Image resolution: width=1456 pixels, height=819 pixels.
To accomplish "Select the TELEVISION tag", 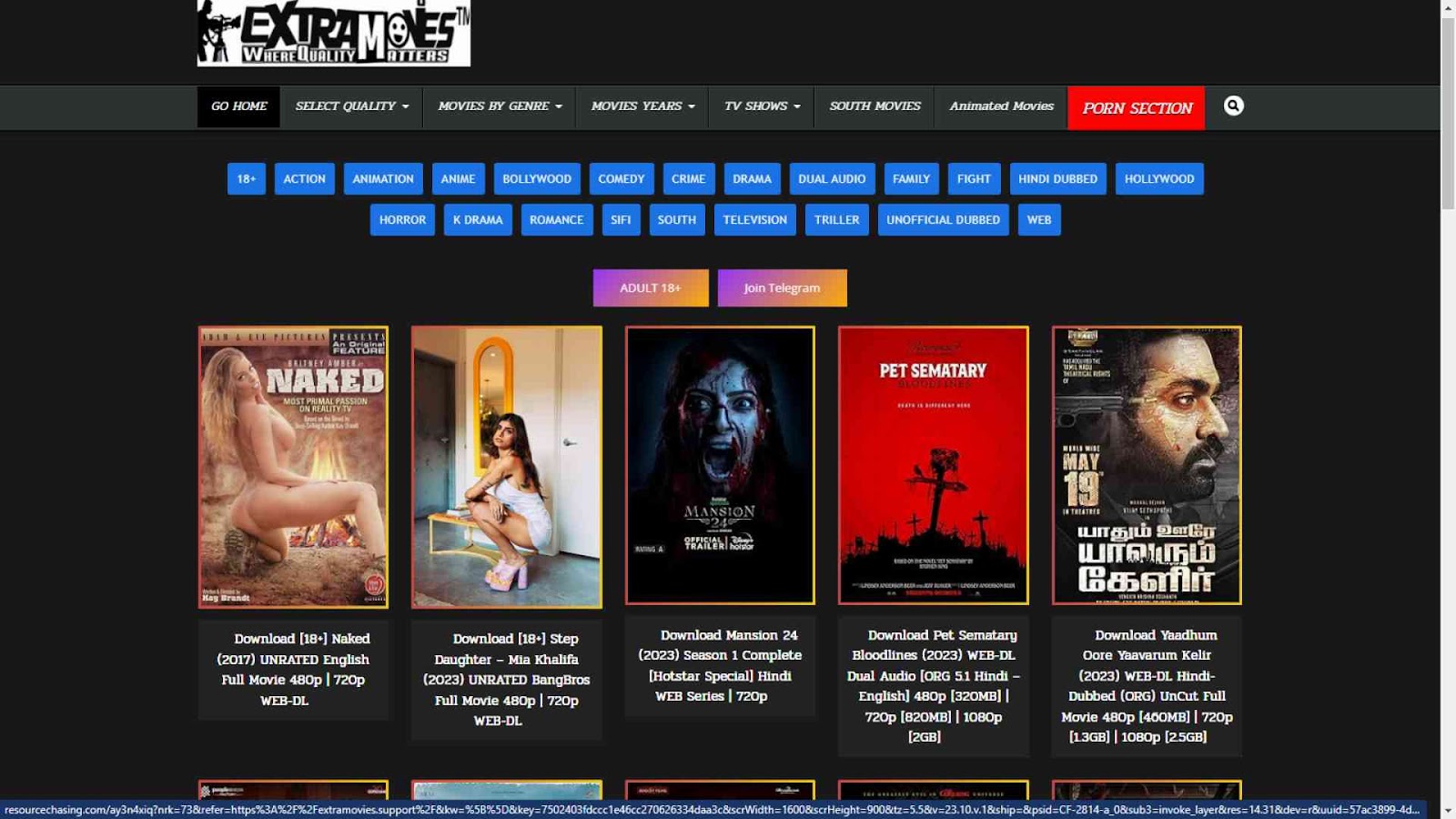I will click(755, 220).
